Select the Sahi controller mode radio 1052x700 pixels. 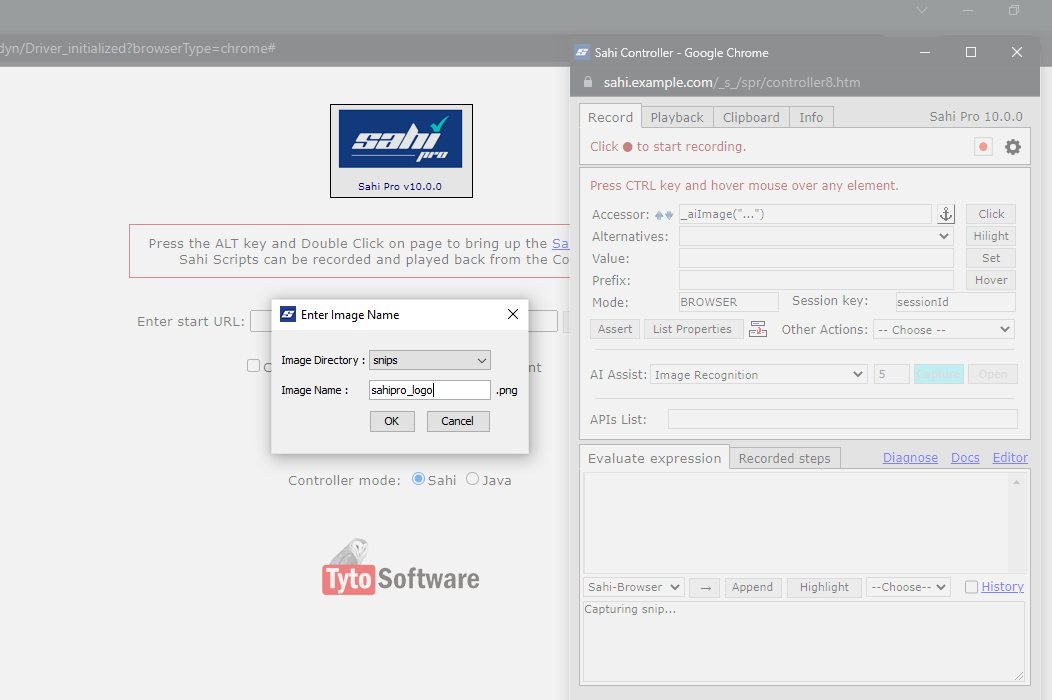[x=418, y=479]
